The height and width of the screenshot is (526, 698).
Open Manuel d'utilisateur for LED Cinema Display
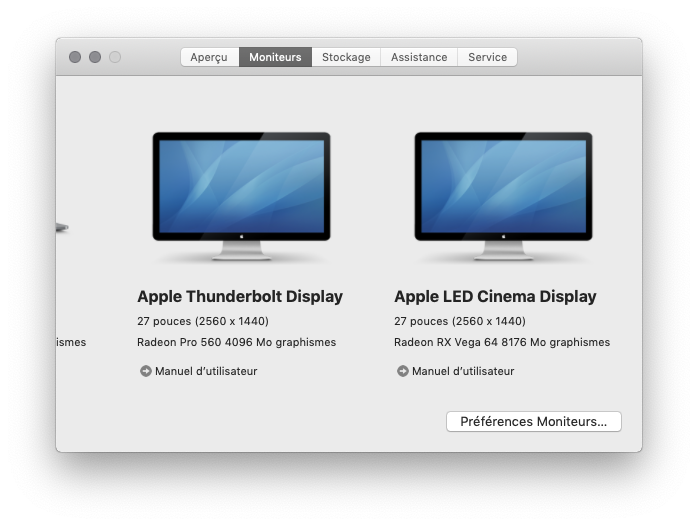[463, 371]
